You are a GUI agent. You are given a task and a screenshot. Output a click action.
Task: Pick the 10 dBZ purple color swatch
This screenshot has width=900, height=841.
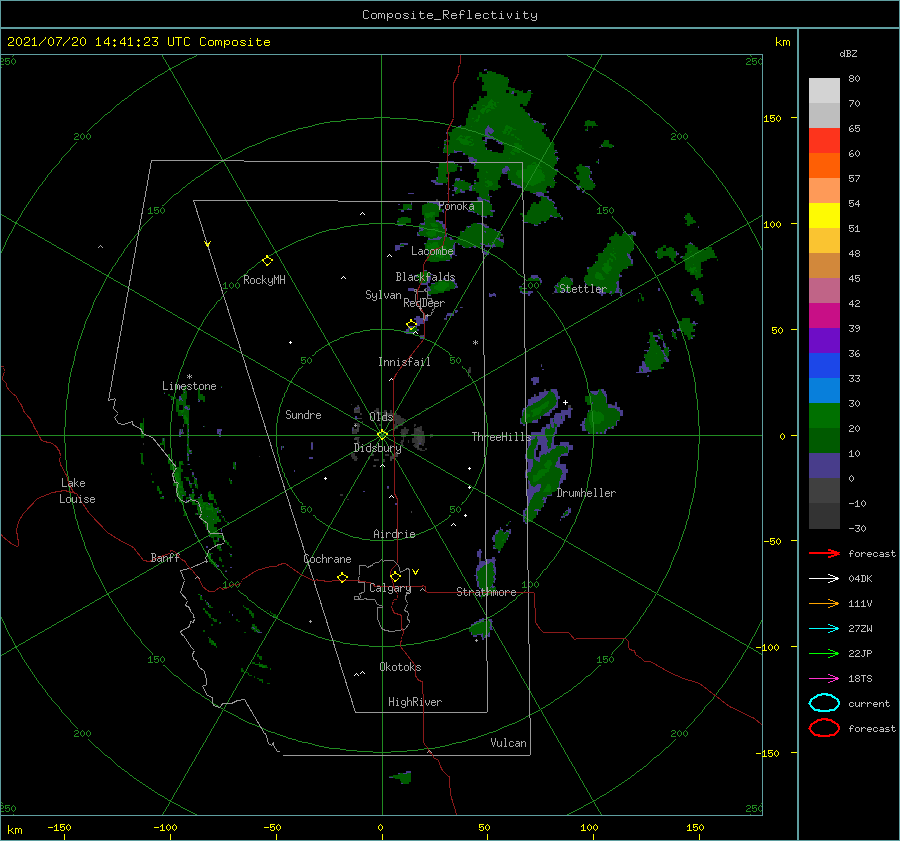(x=824, y=466)
